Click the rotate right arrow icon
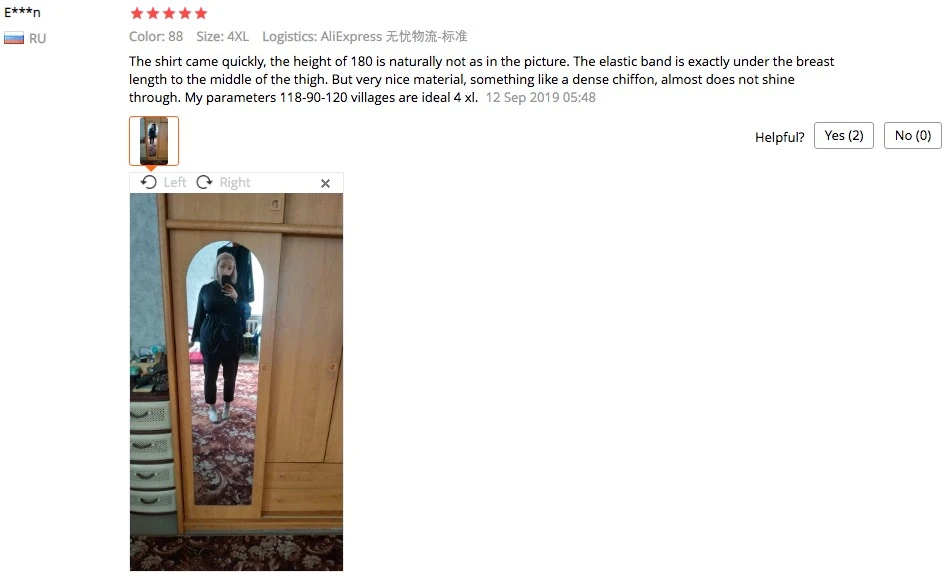 click(x=205, y=182)
